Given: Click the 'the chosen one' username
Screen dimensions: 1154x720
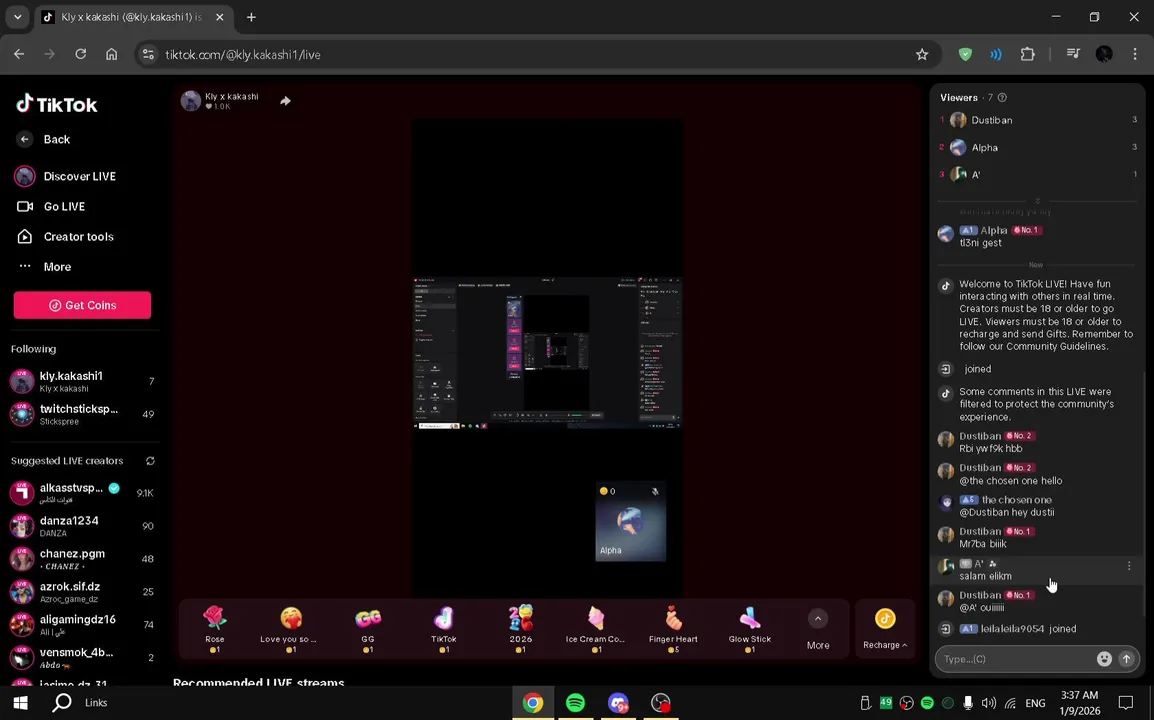Looking at the screenshot, I should (x=1016, y=500).
